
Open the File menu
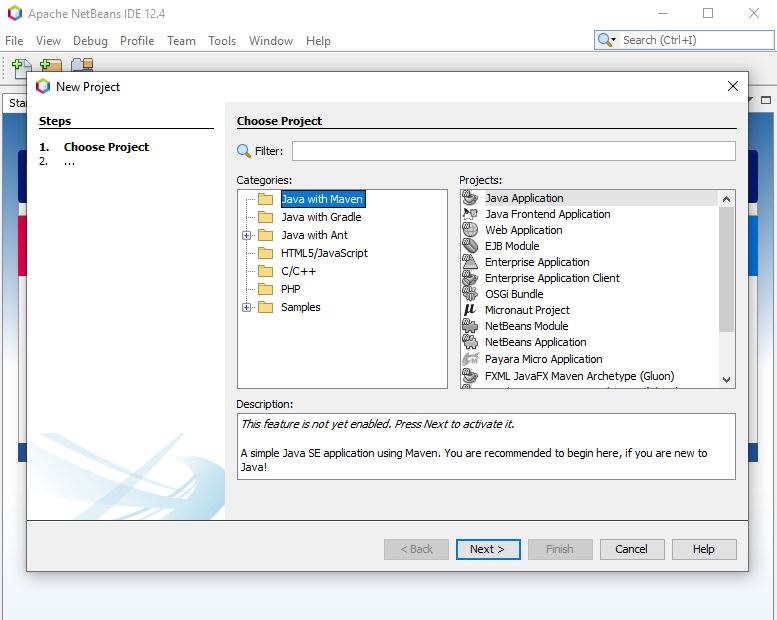coord(14,41)
